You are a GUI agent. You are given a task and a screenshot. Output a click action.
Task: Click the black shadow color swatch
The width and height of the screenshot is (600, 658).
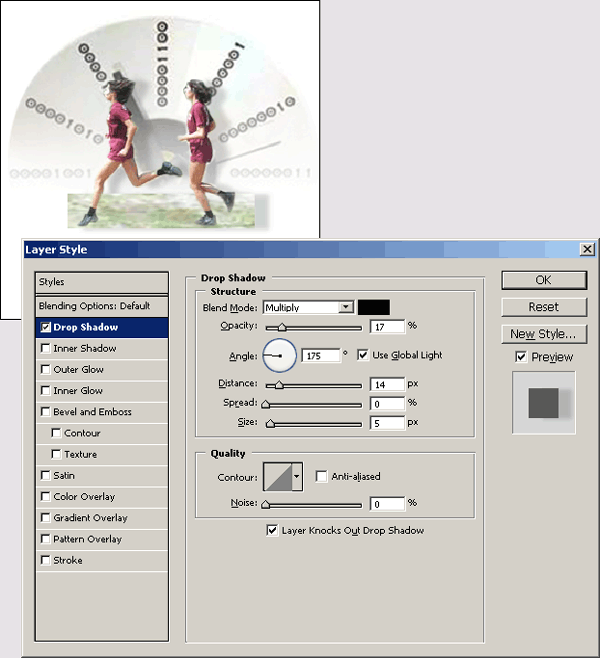[x=374, y=307]
